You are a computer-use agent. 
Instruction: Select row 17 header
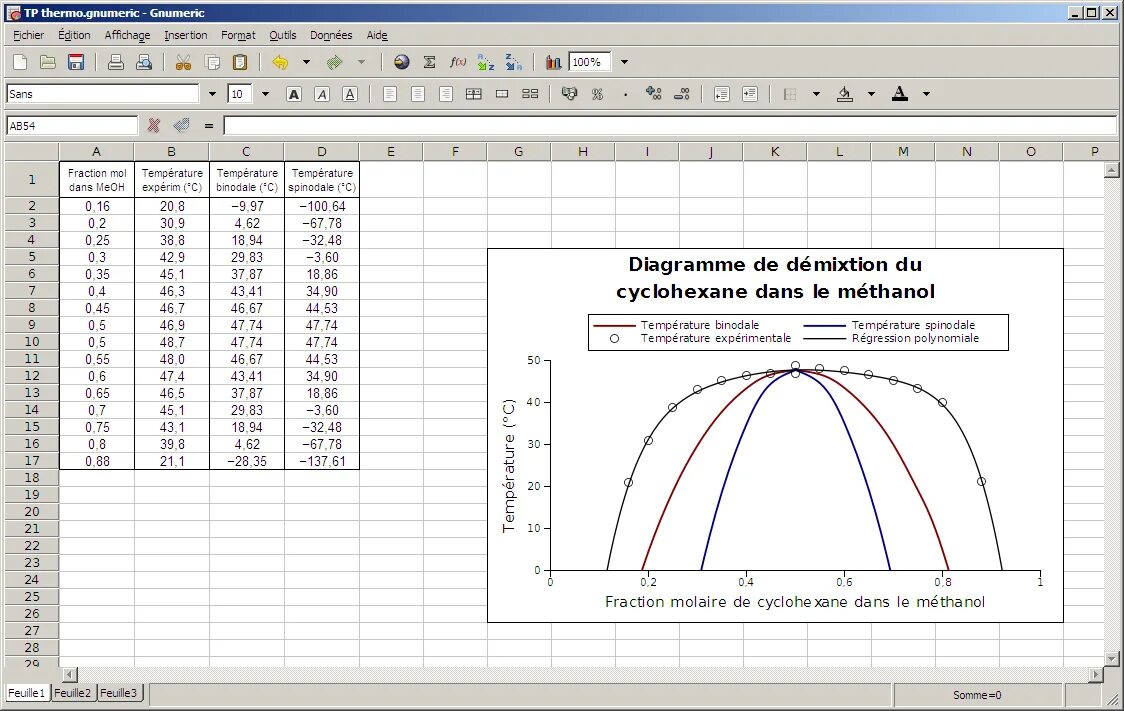click(x=32, y=461)
